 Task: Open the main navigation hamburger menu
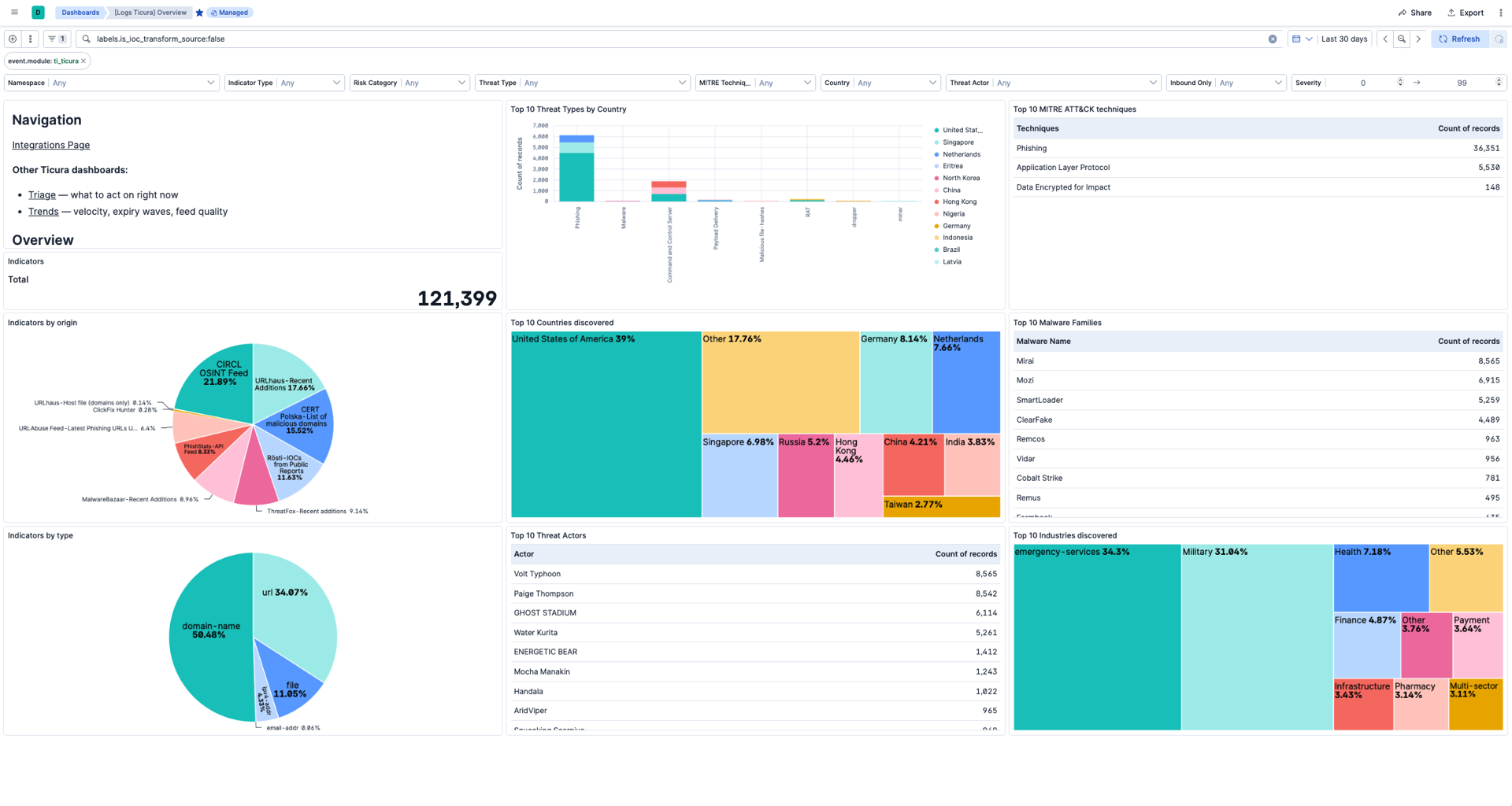coord(14,13)
